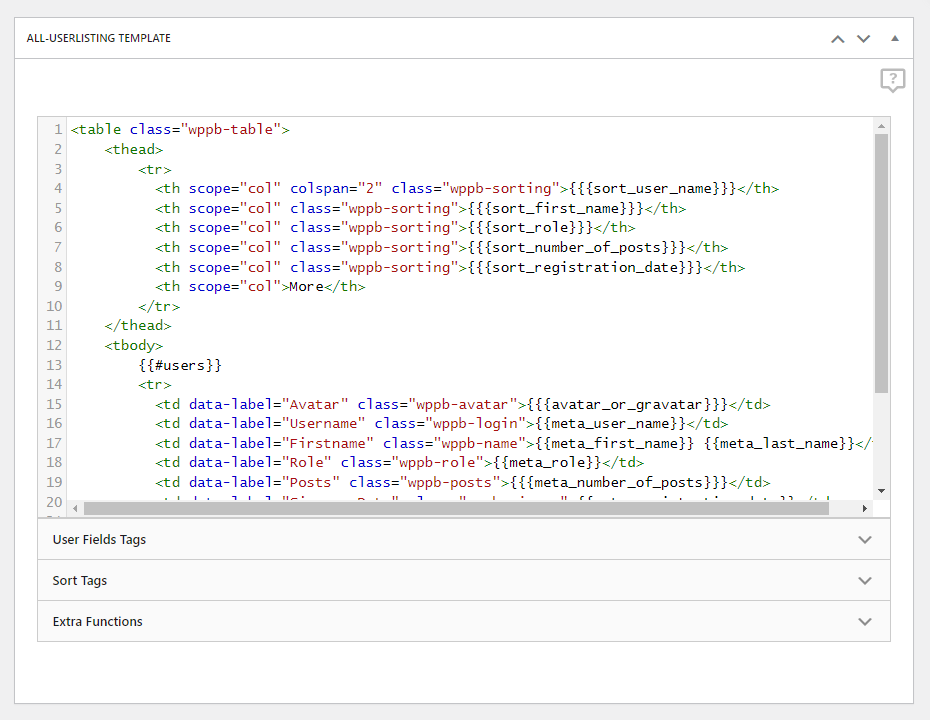Click the data-label="Username" attribute on line 16
The width and height of the screenshot is (930, 720).
277,423
